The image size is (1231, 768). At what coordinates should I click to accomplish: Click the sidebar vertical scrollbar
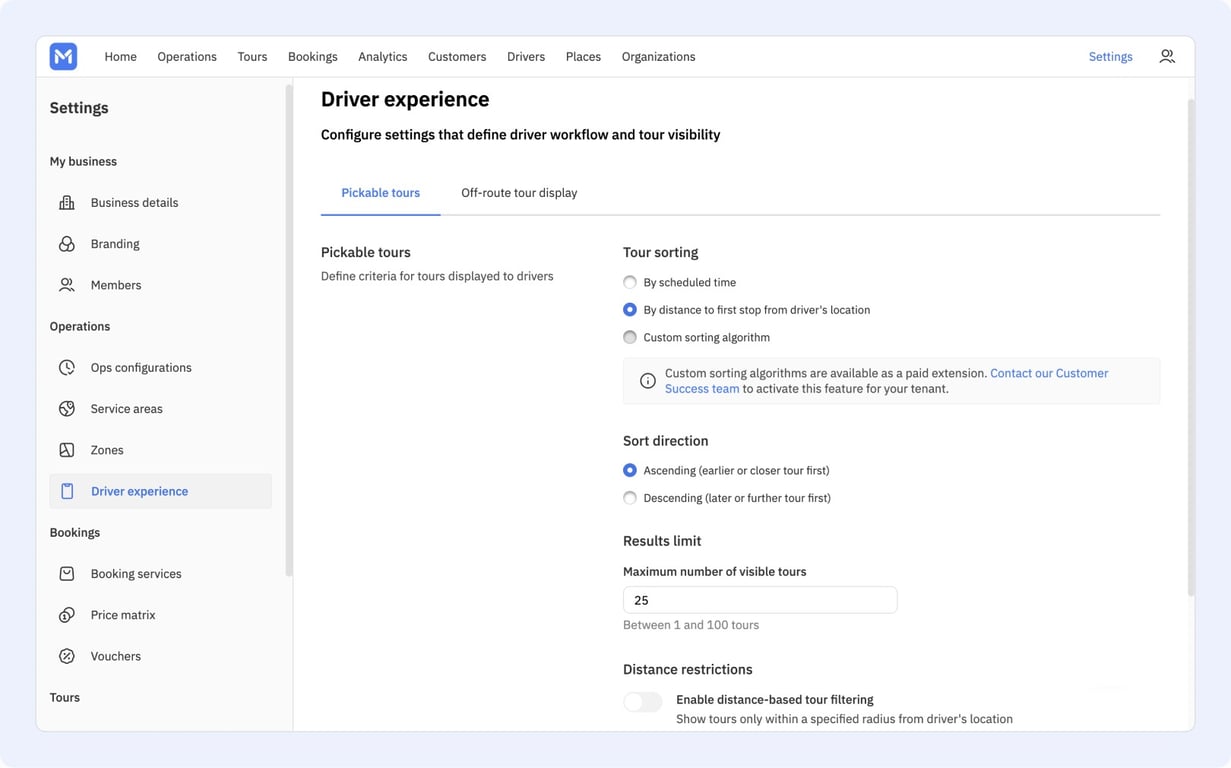(289, 330)
